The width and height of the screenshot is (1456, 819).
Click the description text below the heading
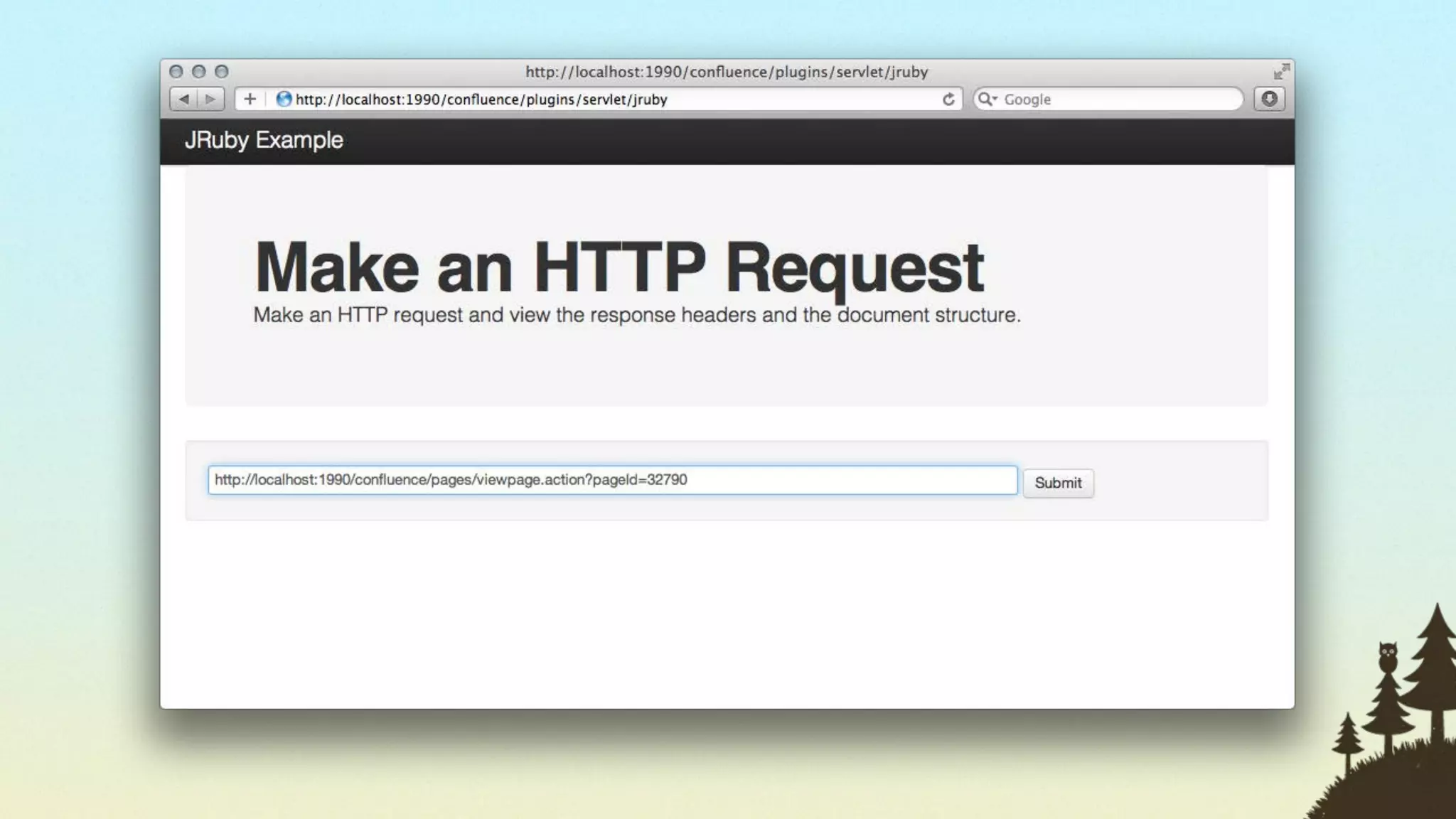click(x=636, y=315)
